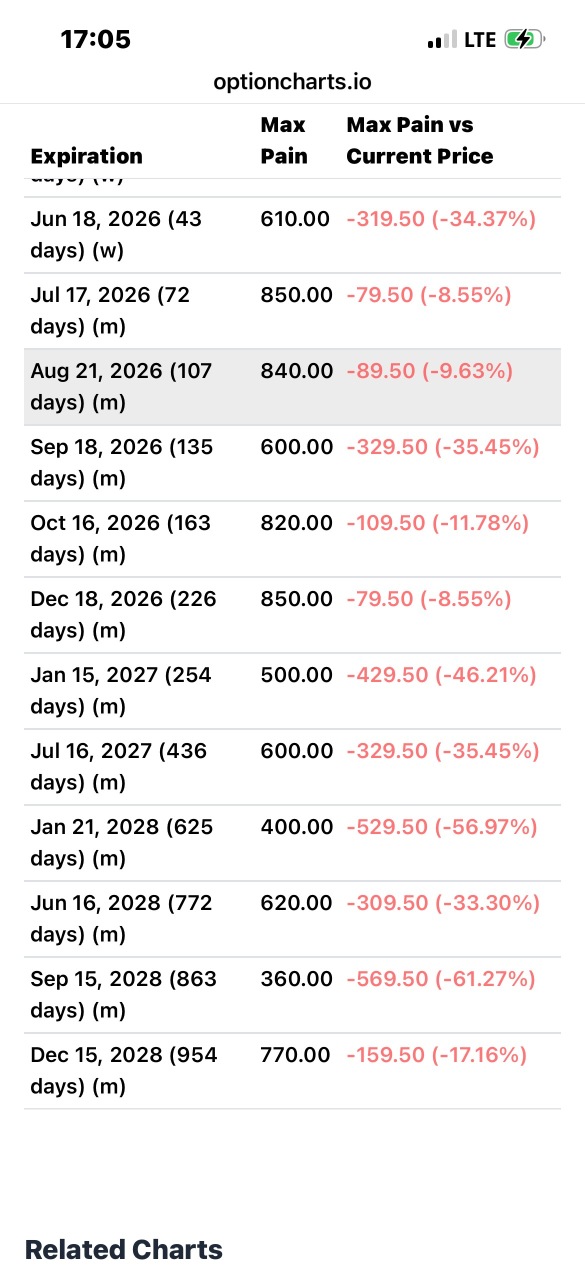Tap the 17:05 clock in status bar
Screen dimensions: 585x1266
pos(96,40)
